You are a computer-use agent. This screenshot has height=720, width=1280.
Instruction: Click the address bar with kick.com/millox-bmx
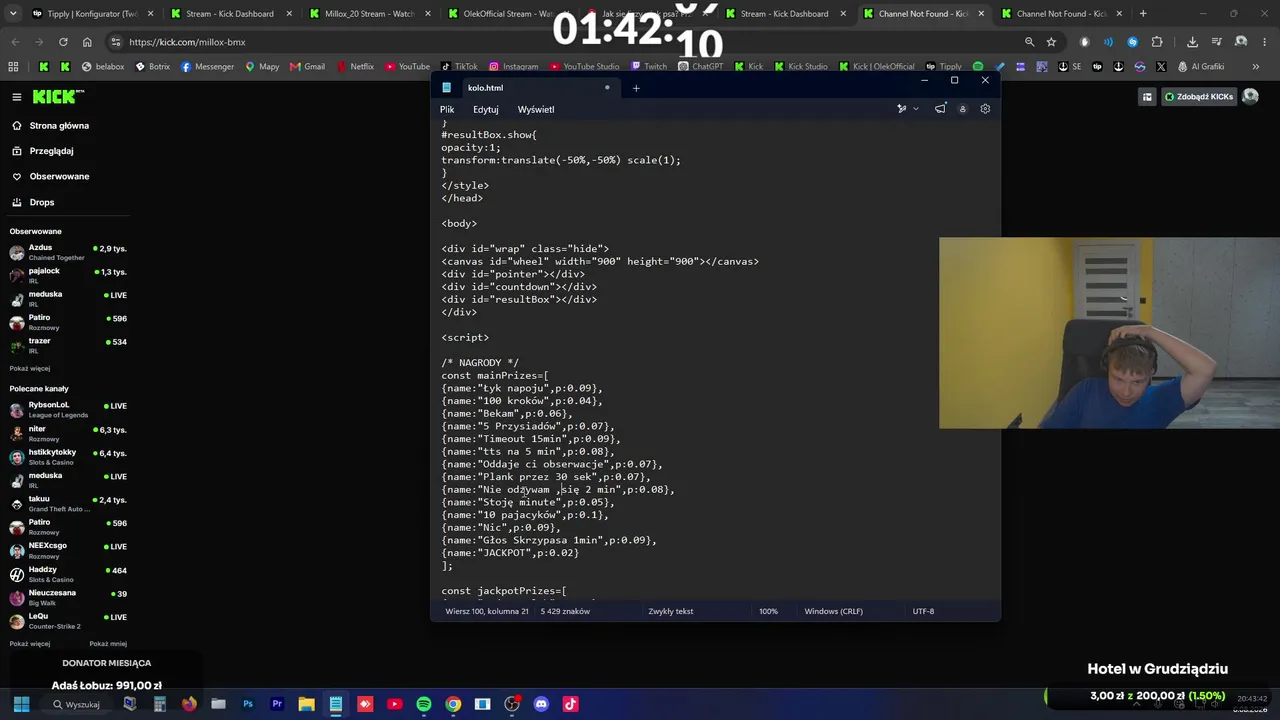tap(560, 42)
